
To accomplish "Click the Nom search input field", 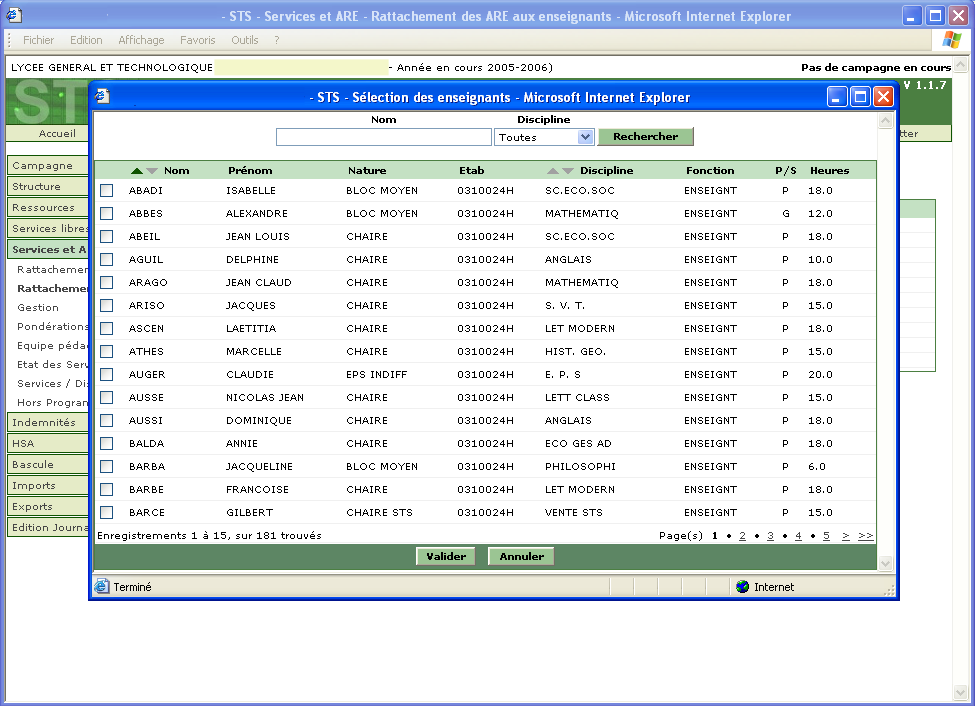I will click(x=384, y=137).
